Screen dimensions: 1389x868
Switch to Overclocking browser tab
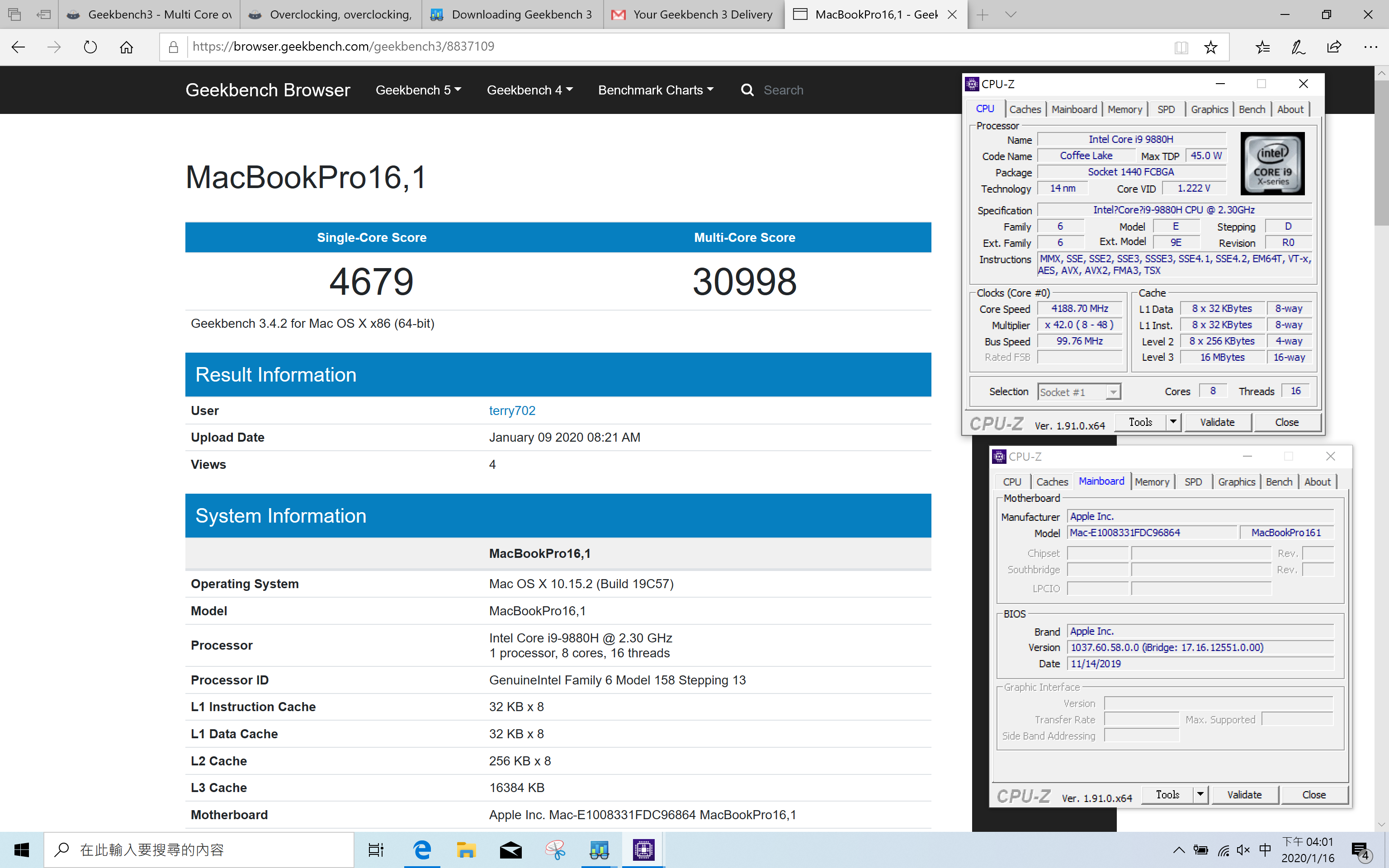pos(331,15)
